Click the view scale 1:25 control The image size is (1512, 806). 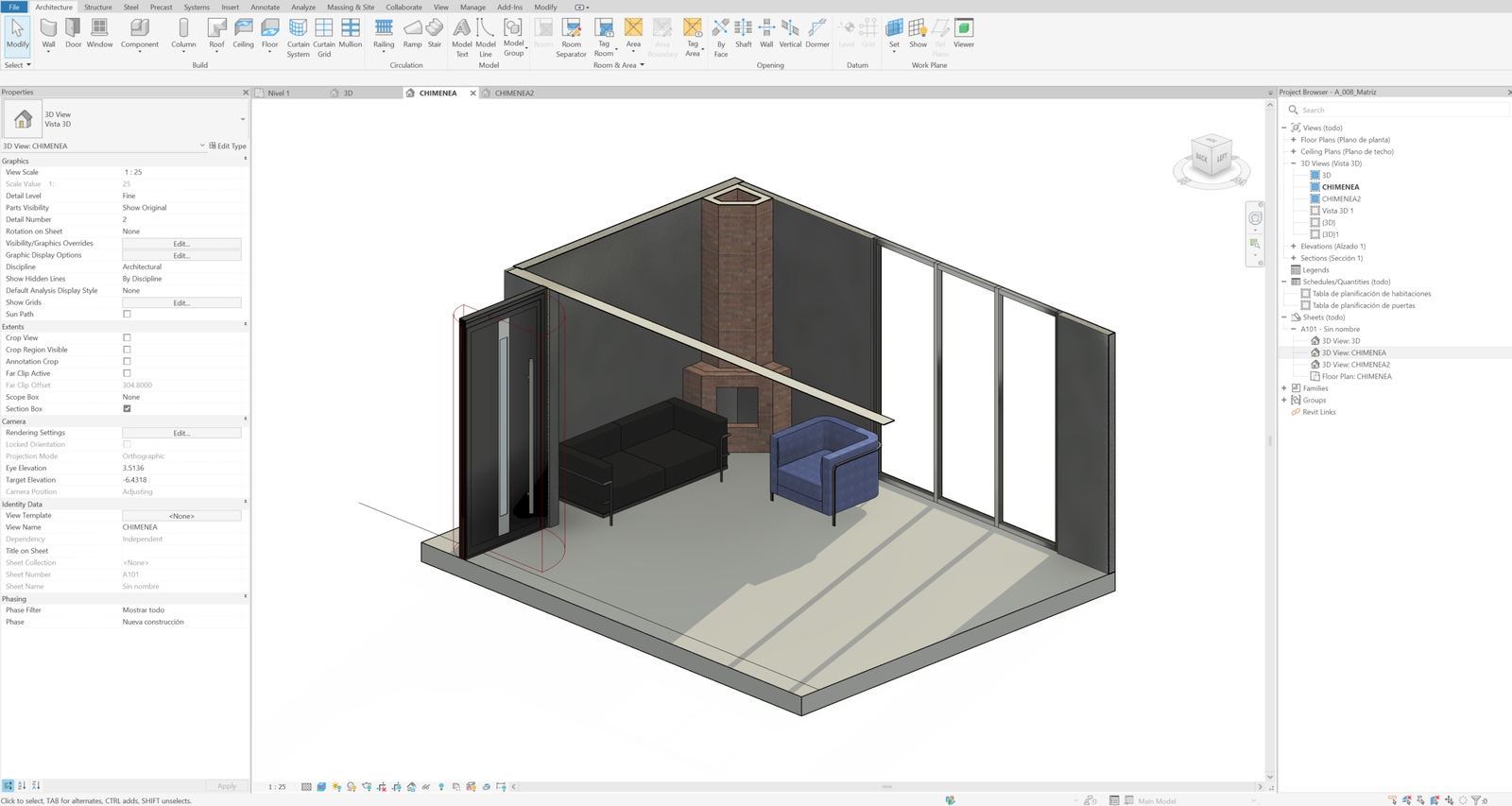tap(277, 786)
